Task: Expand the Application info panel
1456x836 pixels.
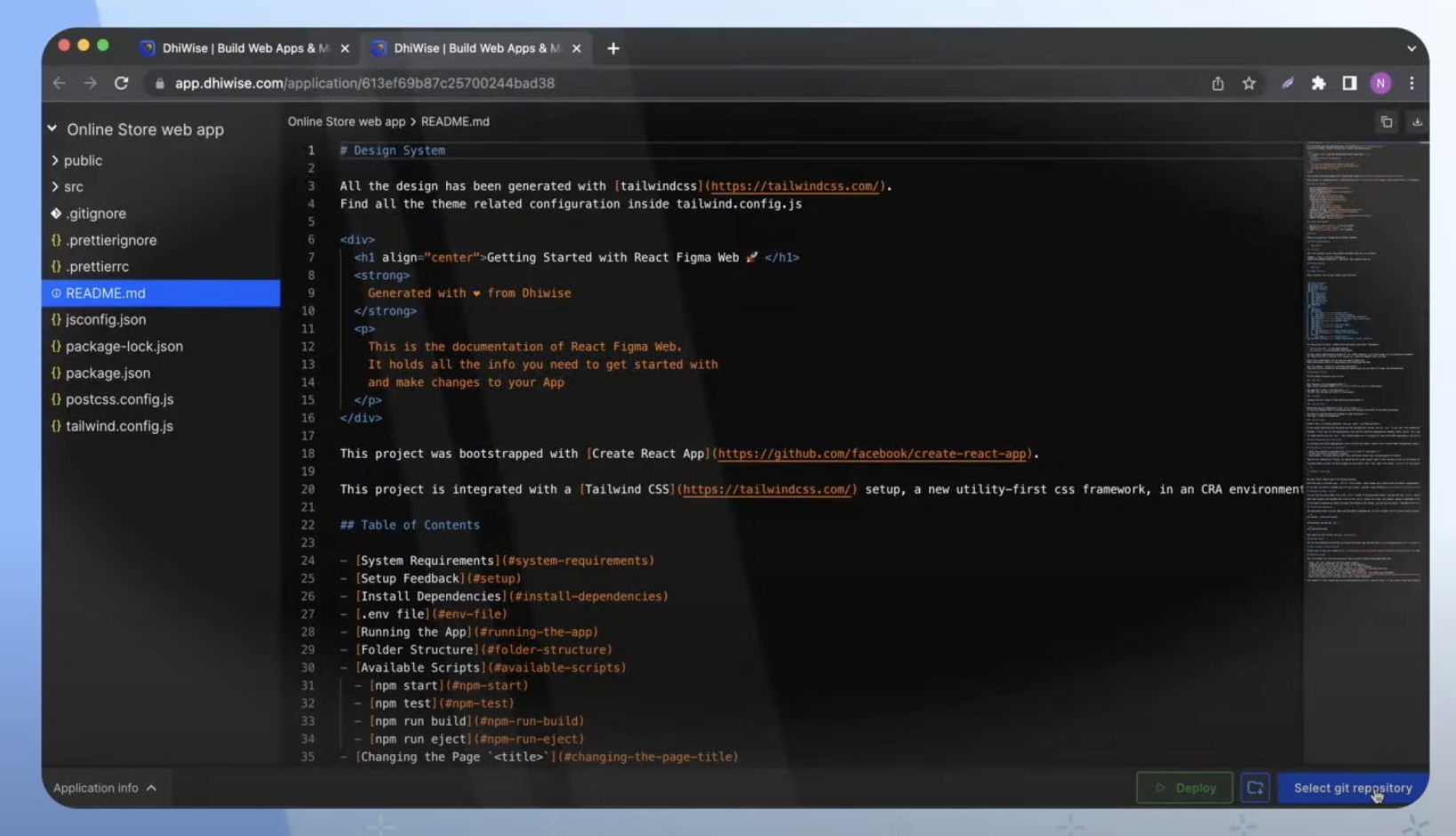Action: (x=105, y=788)
